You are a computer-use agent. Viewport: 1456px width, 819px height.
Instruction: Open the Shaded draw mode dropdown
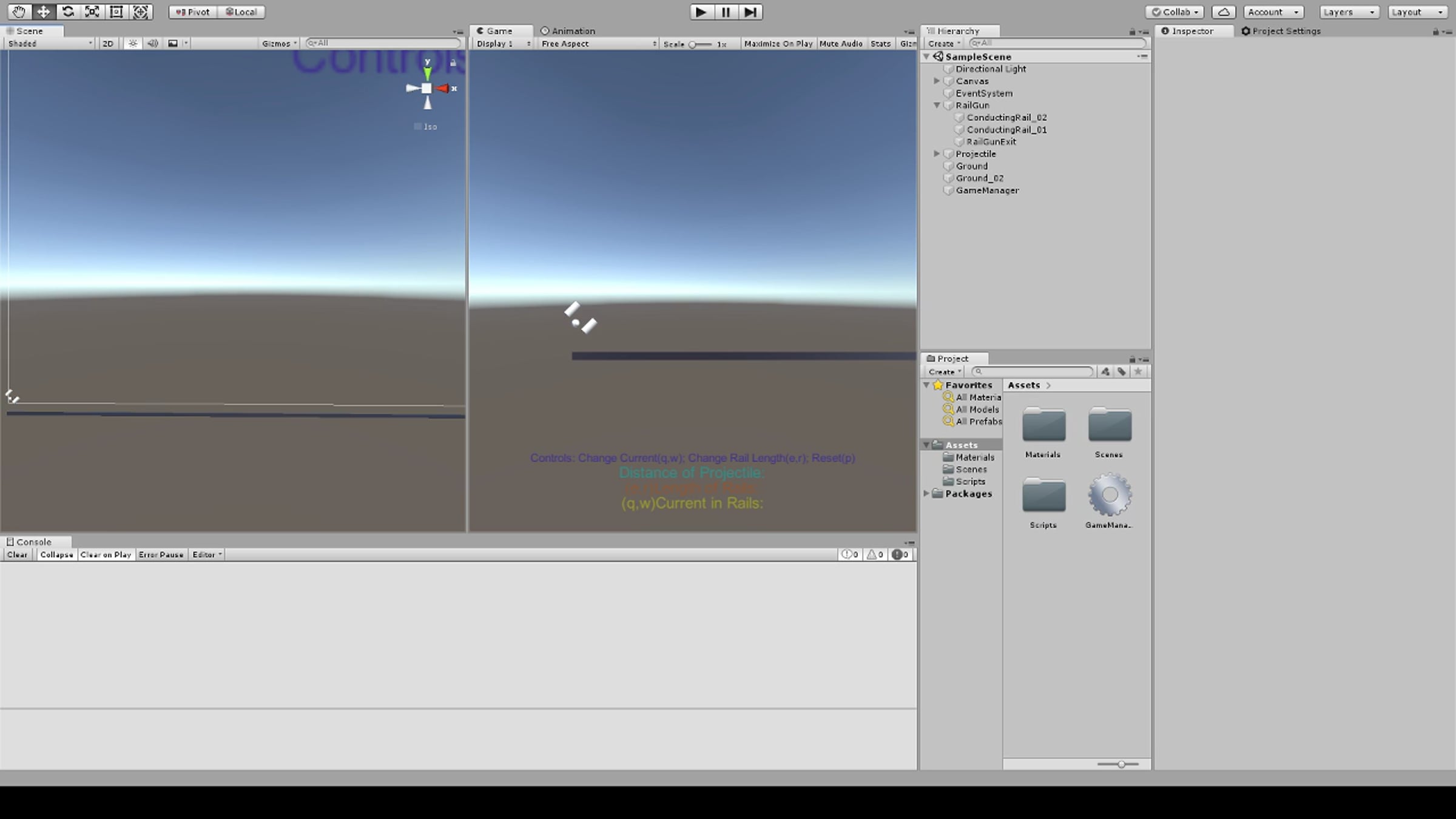pos(50,44)
